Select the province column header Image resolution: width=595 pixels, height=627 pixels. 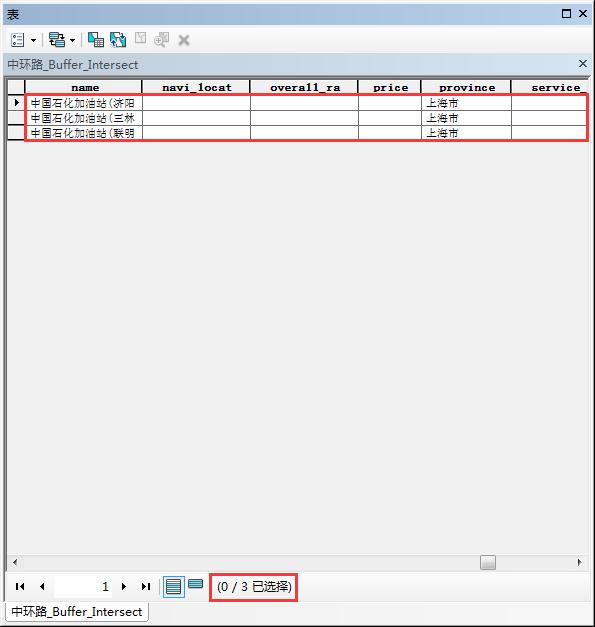pos(466,87)
